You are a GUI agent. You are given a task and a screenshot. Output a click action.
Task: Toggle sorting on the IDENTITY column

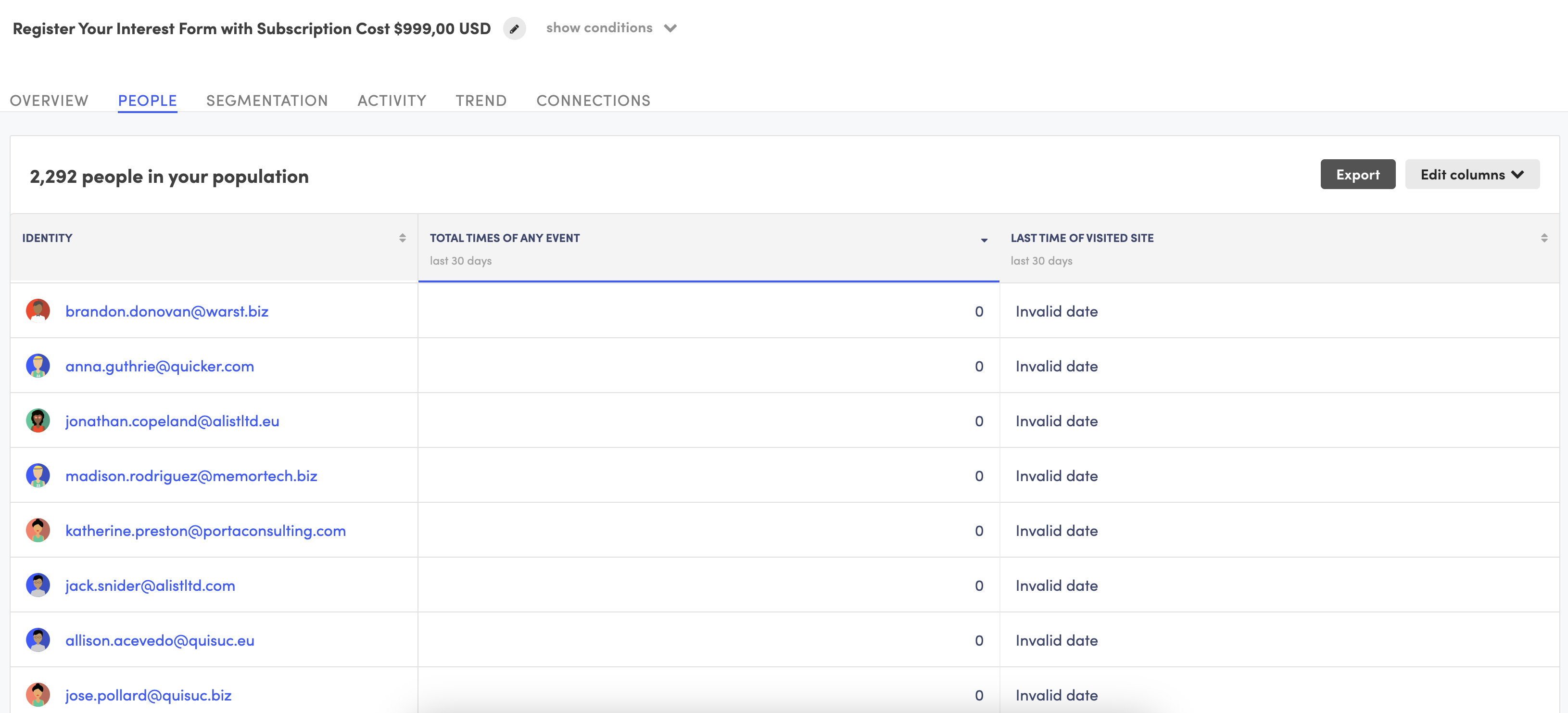pos(403,238)
